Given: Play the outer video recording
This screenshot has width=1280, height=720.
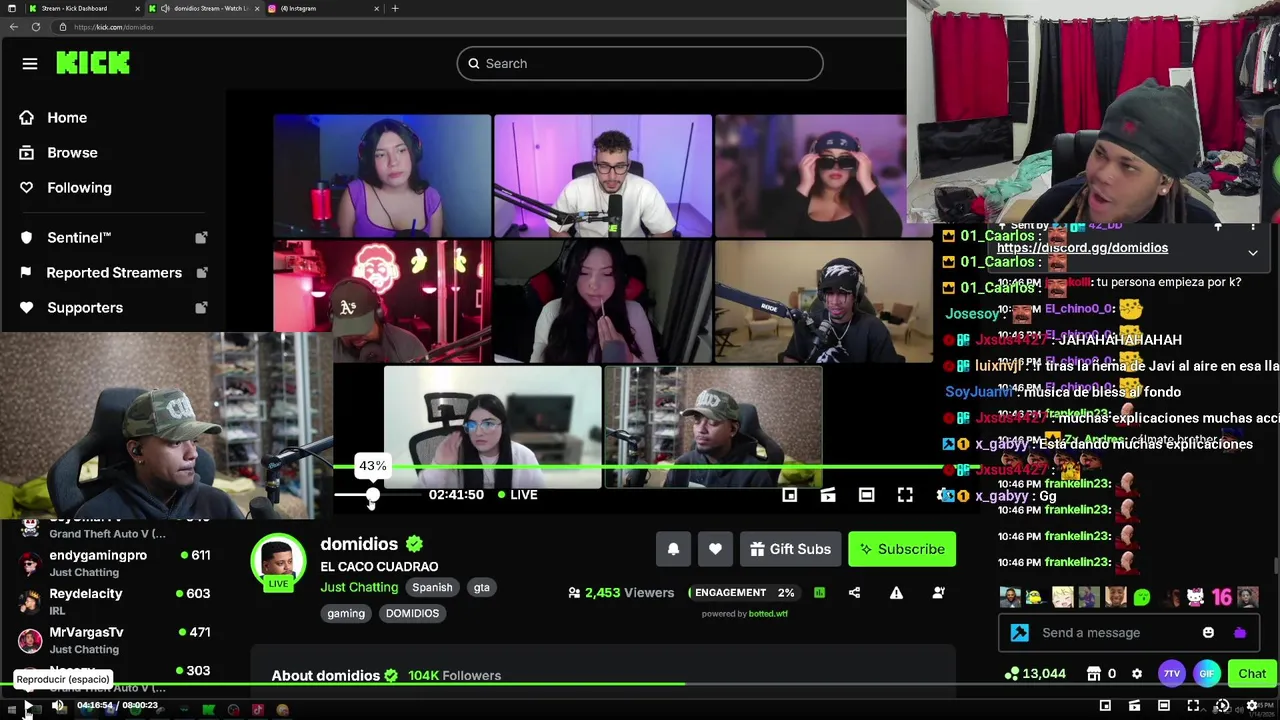Looking at the screenshot, I should coord(29,707).
